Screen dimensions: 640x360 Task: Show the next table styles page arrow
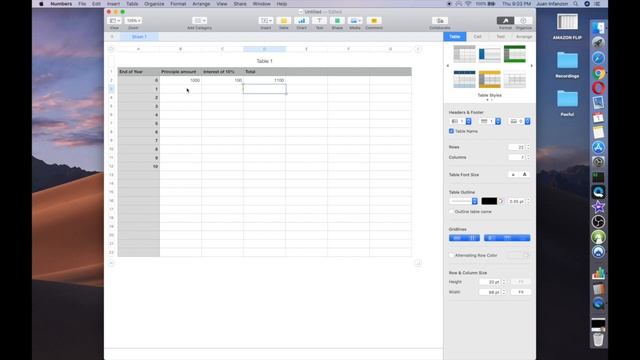click(x=531, y=66)
